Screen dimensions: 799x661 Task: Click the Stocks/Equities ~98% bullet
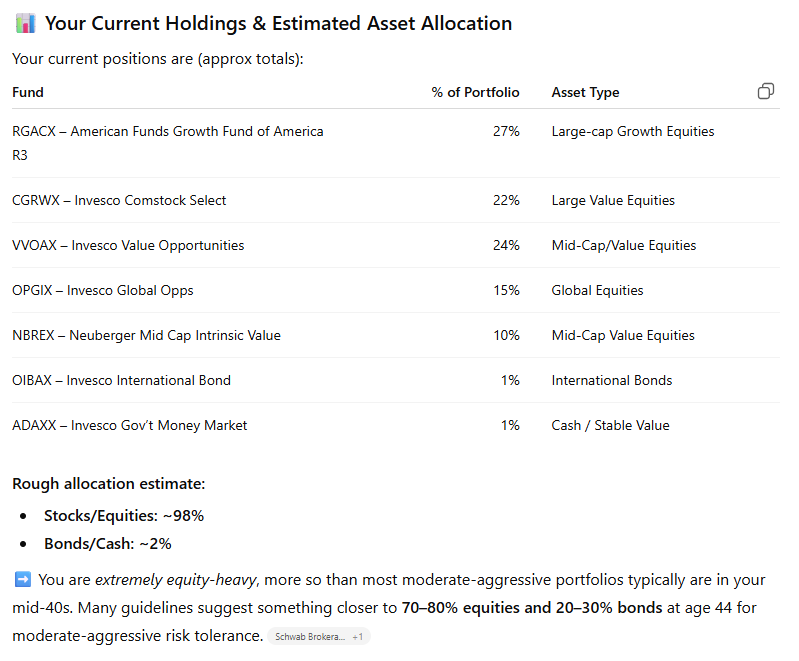click(124, 516)
